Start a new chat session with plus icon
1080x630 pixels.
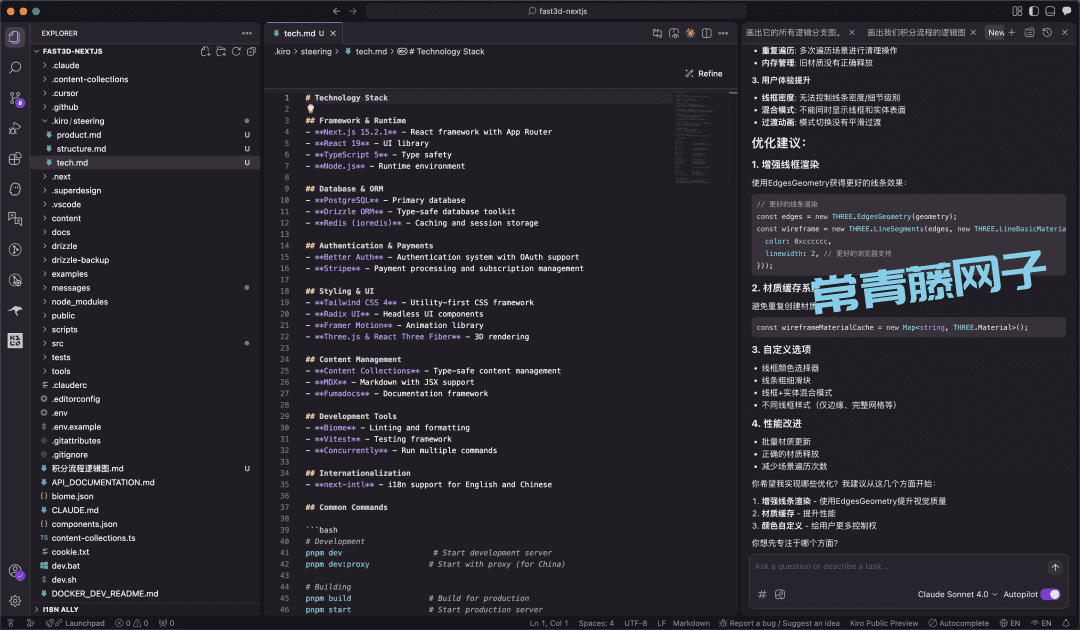tap(1012, 32)
